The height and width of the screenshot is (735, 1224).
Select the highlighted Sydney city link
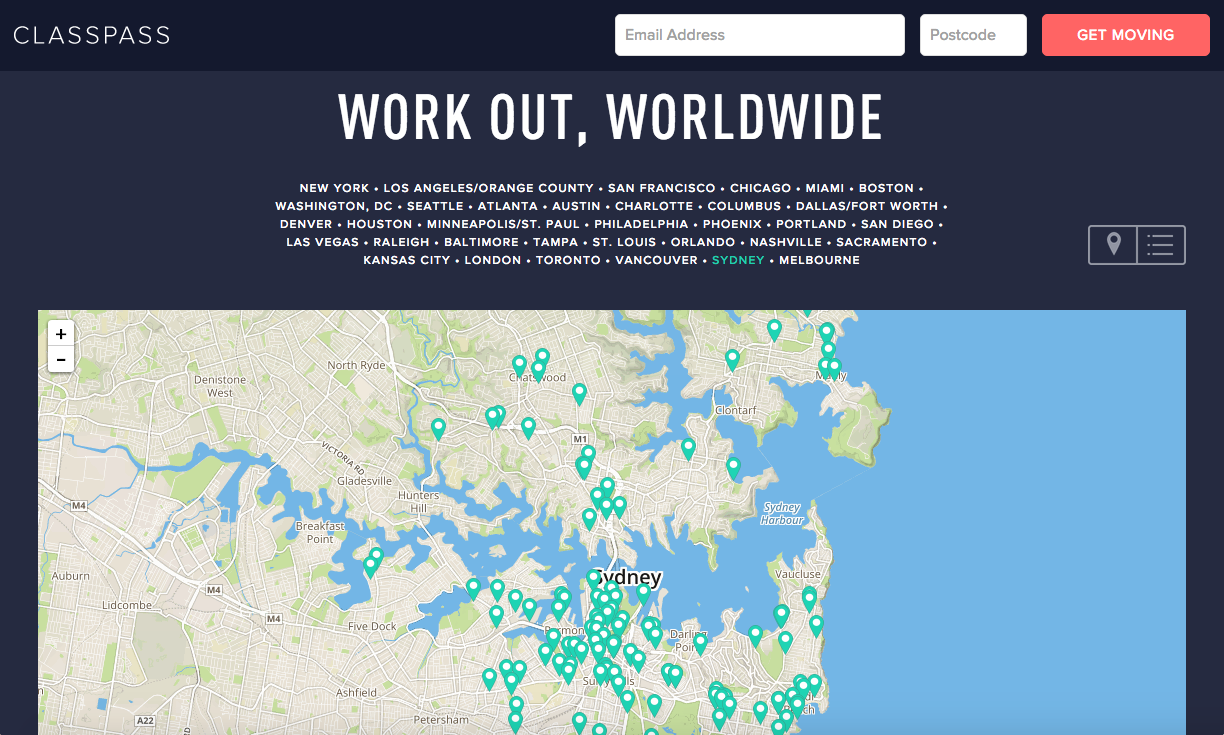(x=738, y=260)
